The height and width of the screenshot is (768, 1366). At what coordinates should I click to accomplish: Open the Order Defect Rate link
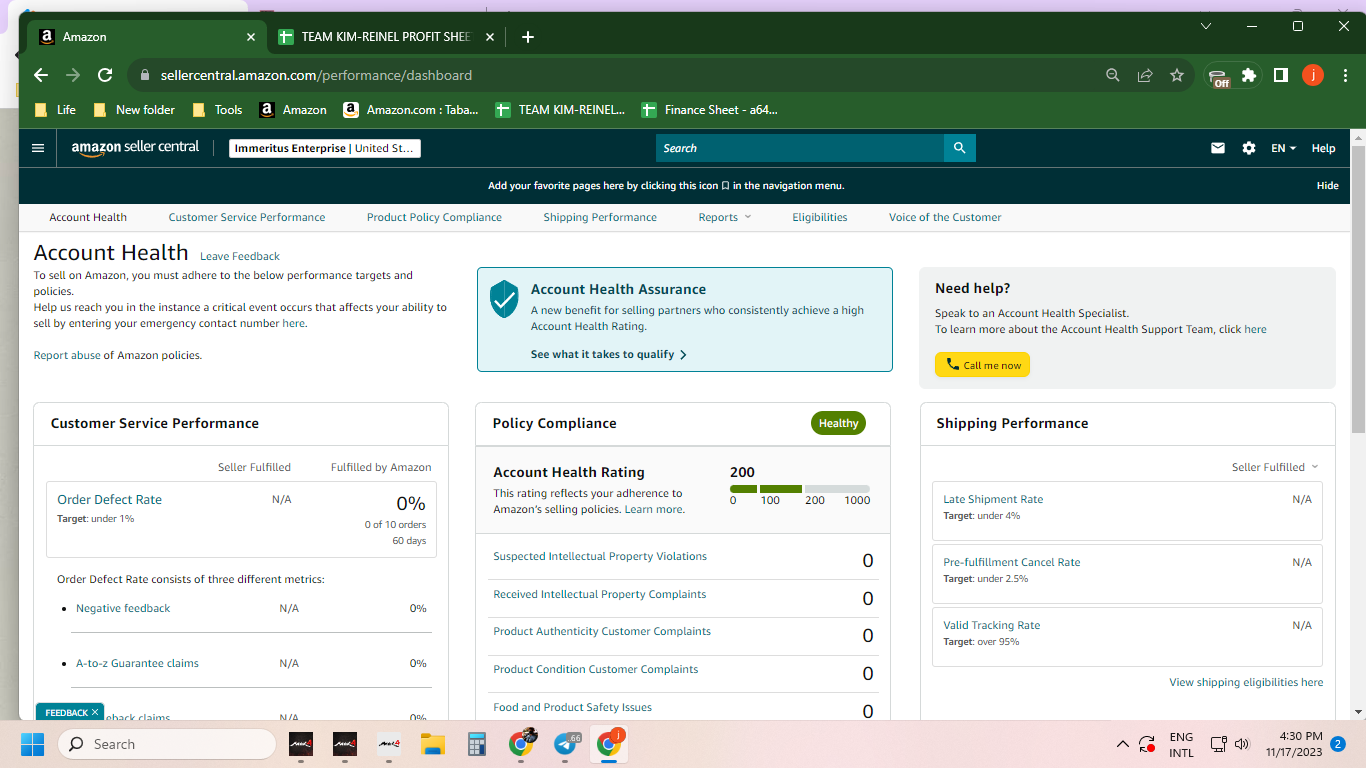(109, 499)
